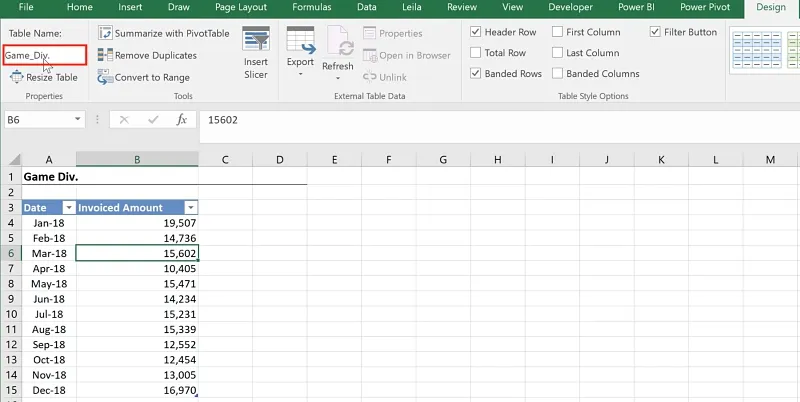
Task: Click the Remove Duplicates icon
Action: [105, 55]
